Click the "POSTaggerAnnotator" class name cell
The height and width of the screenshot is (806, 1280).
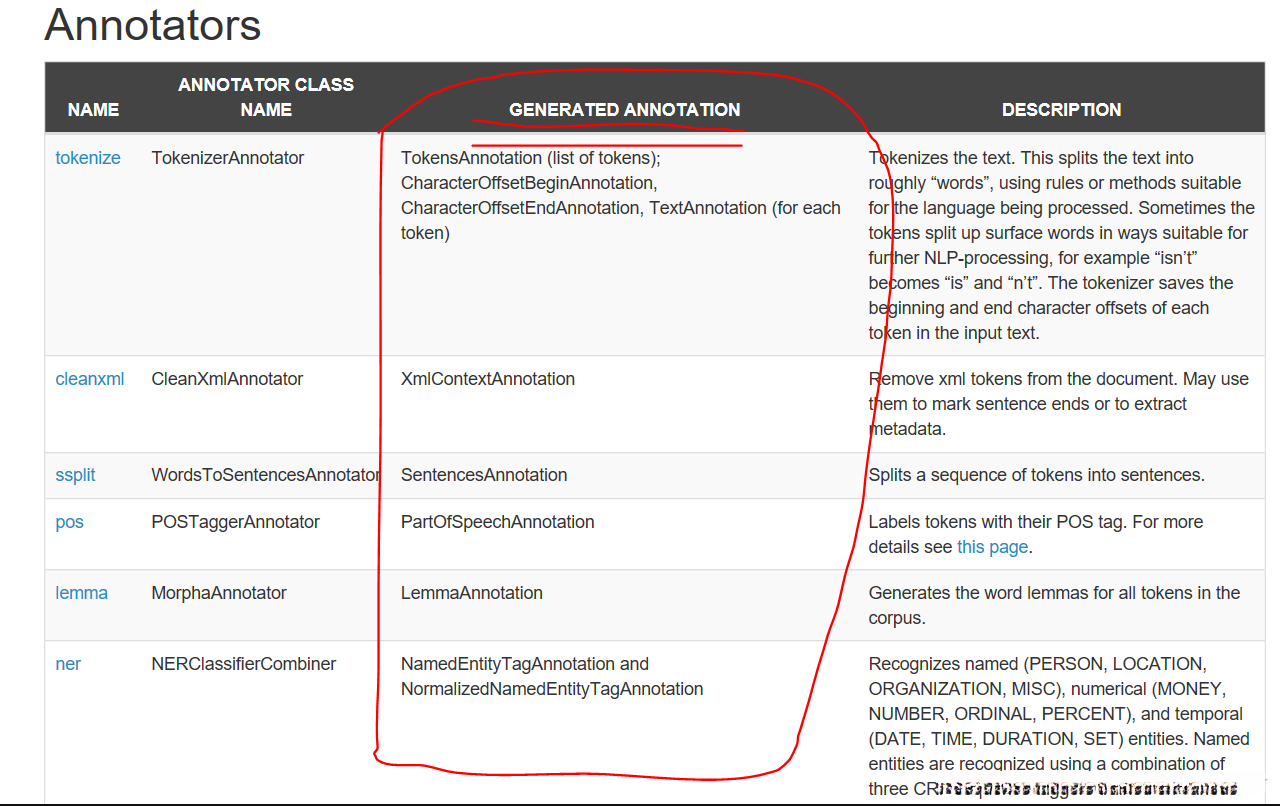236,522
